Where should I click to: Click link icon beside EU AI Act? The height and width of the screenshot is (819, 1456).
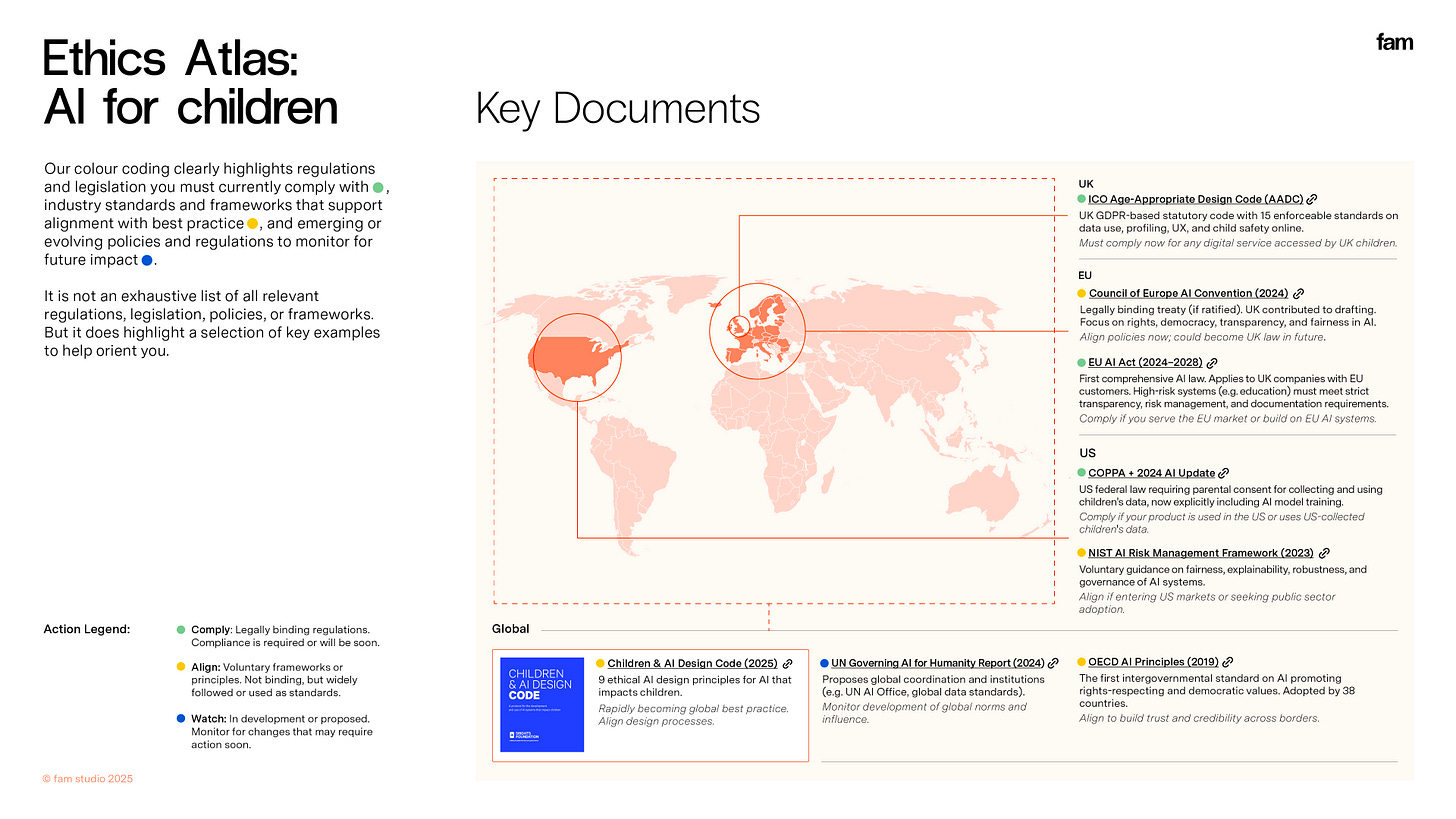tap(1212, 362)
